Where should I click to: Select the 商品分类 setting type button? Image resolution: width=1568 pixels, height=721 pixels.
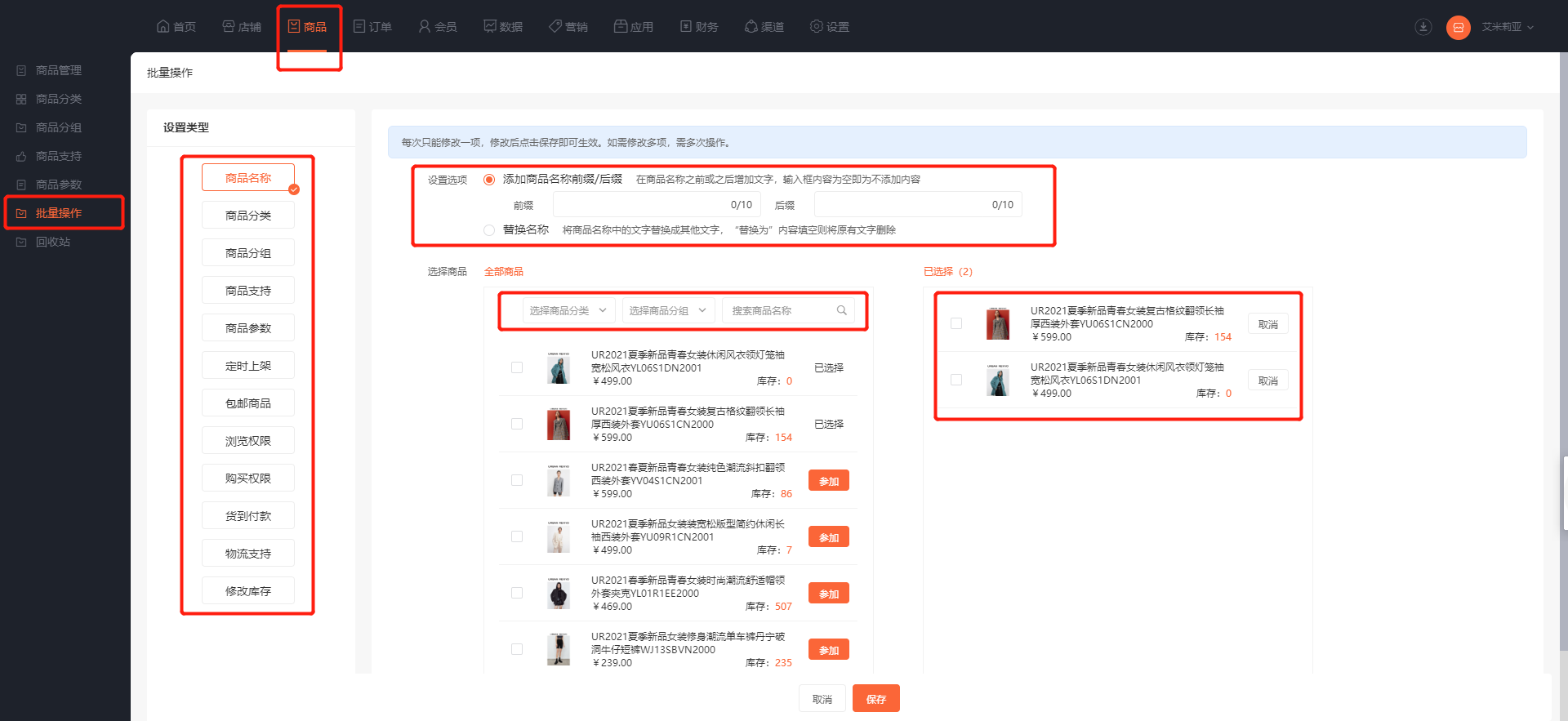point(248,216)
